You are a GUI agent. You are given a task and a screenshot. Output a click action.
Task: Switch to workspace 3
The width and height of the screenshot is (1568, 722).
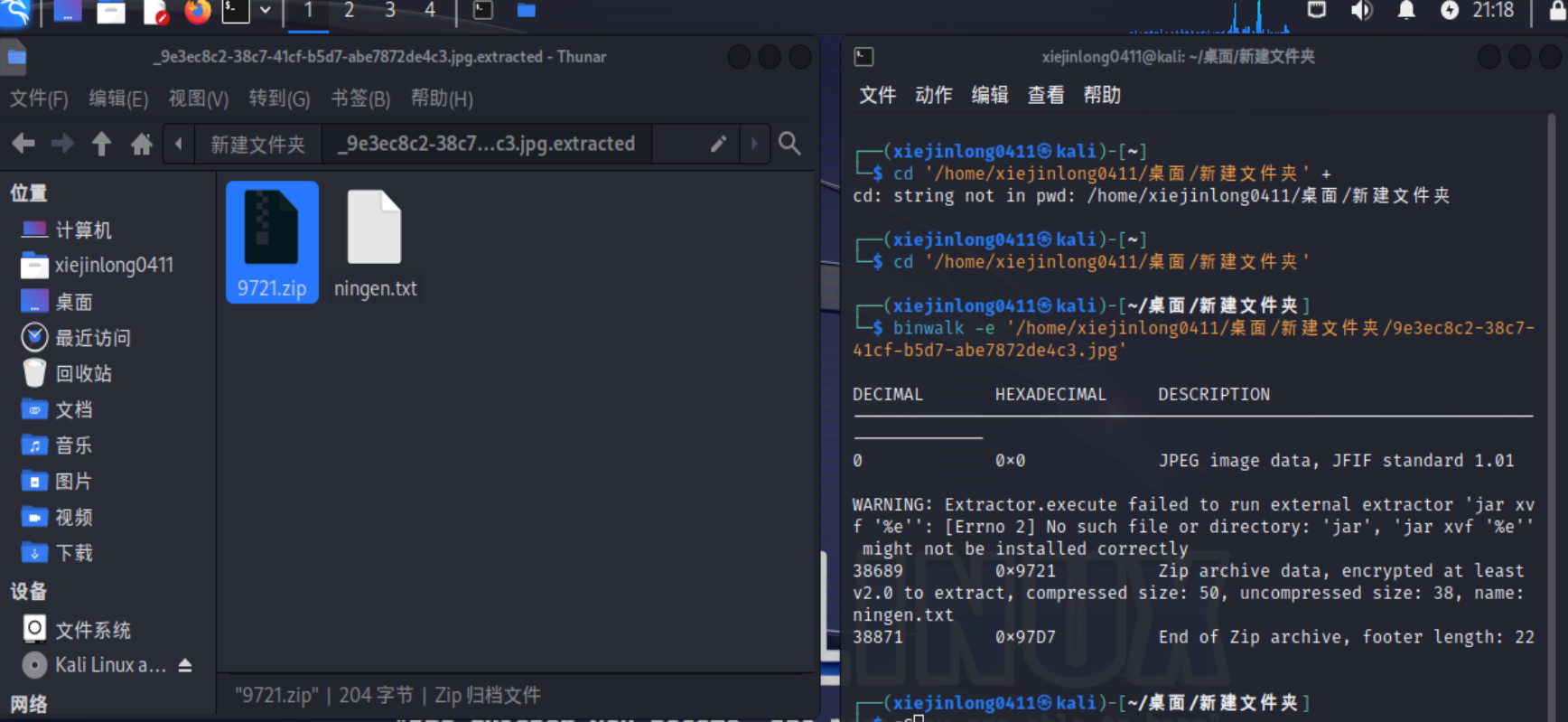390,12
